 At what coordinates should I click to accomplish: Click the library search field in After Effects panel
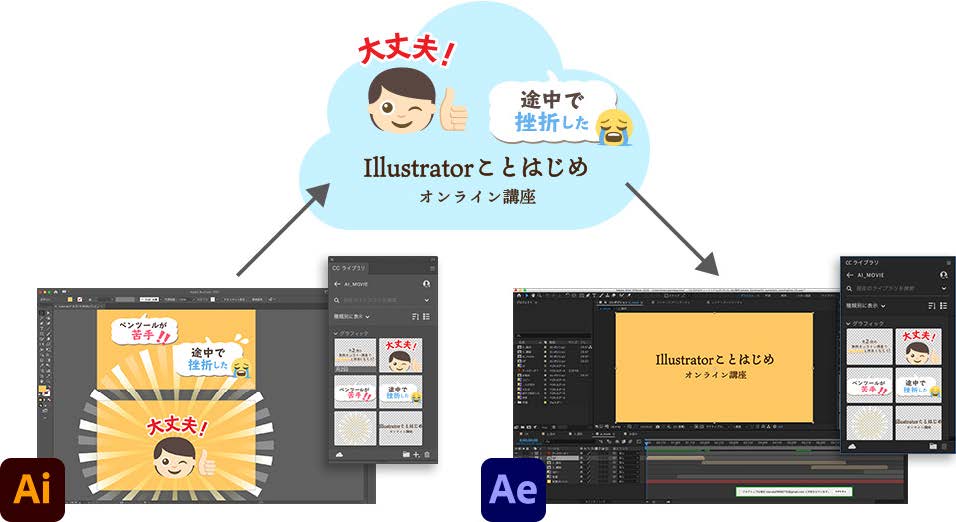(x=897, y=288)
